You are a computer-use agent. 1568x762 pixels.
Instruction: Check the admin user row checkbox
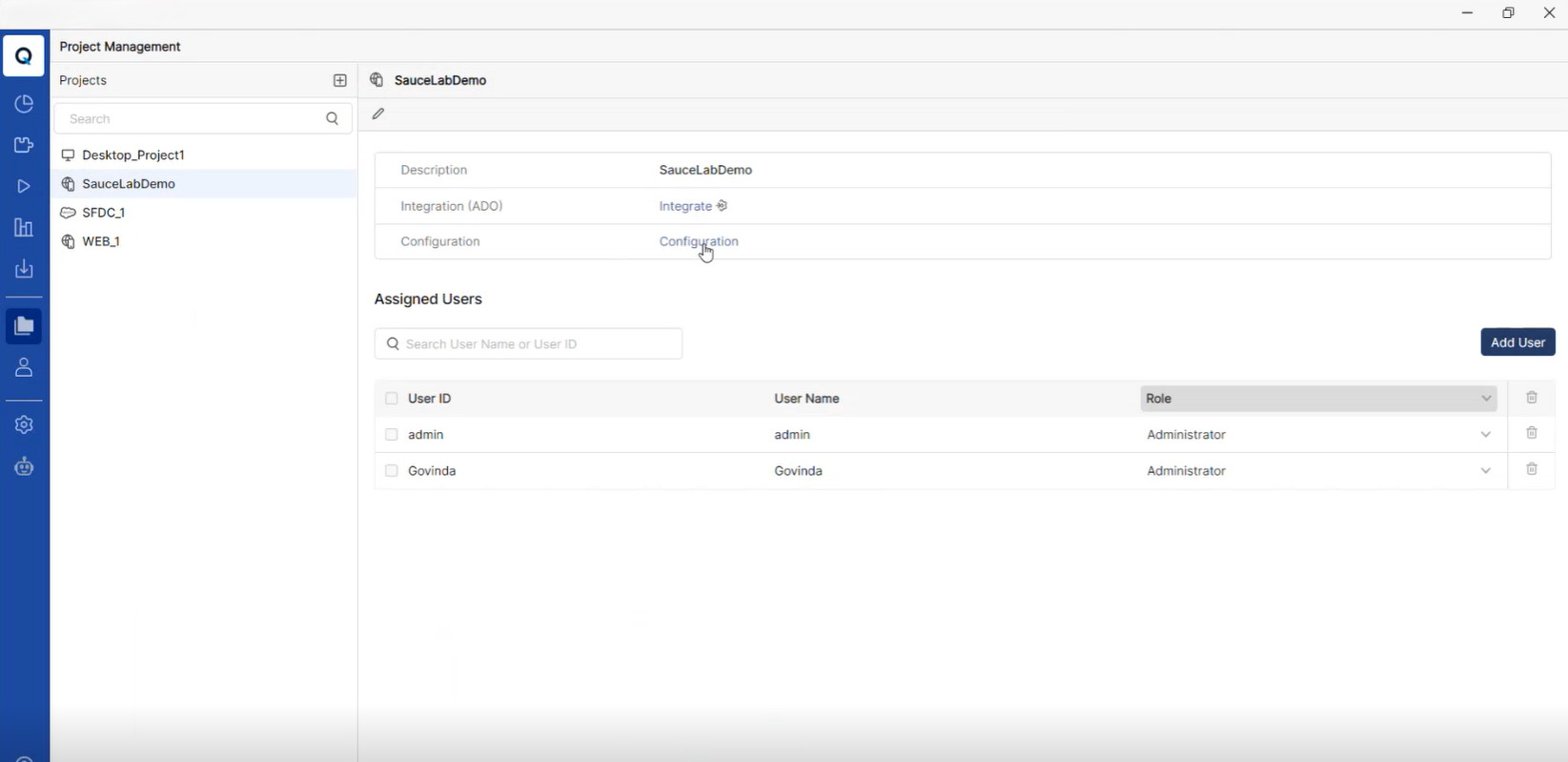392,435
